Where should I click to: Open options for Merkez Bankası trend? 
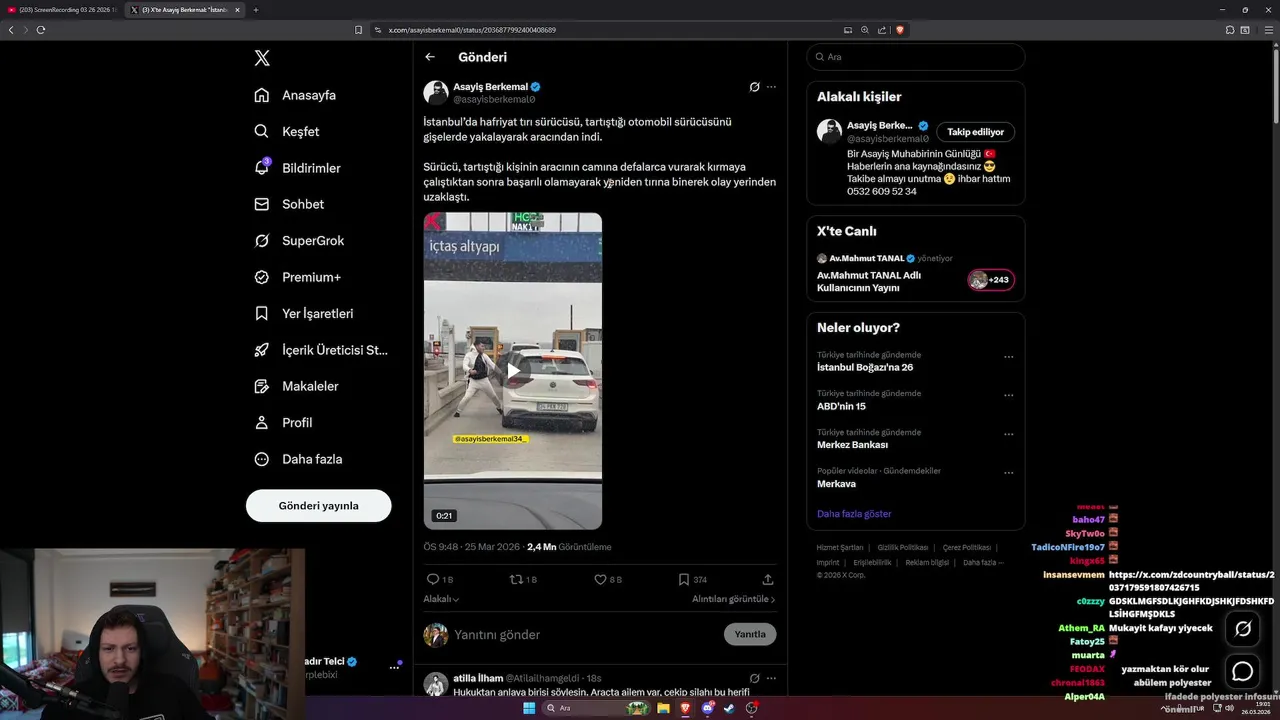tap(1008, 435)
